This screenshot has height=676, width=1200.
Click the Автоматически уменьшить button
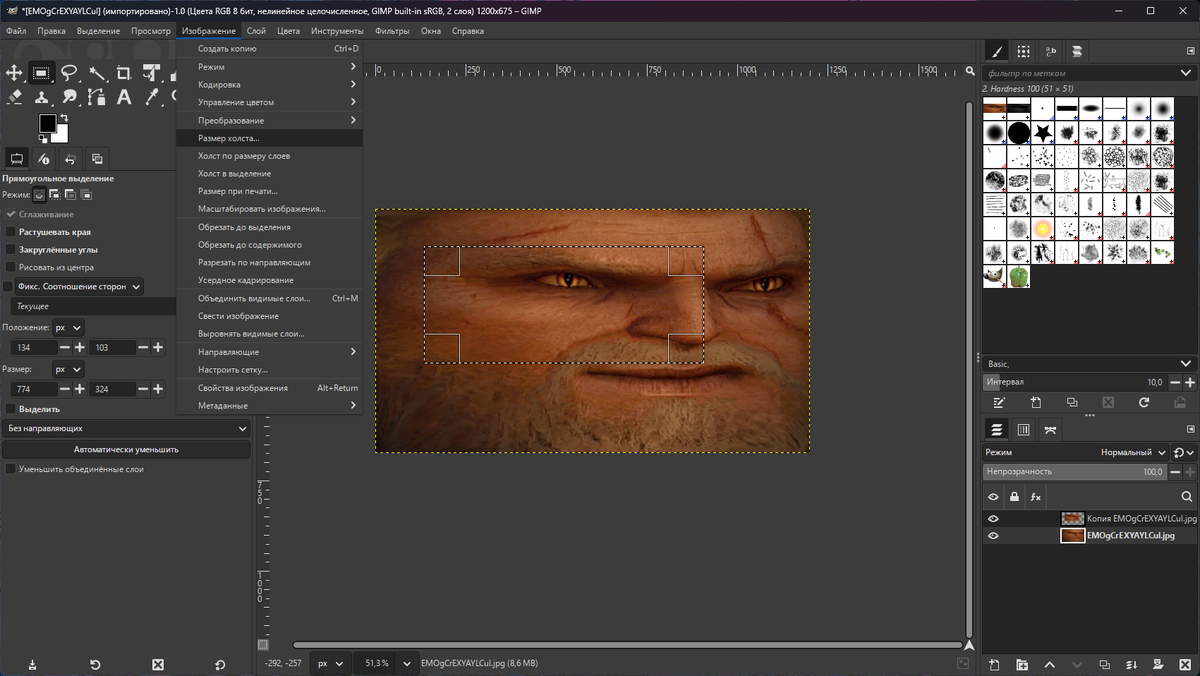pyautogui.click(x=126, y=450)
